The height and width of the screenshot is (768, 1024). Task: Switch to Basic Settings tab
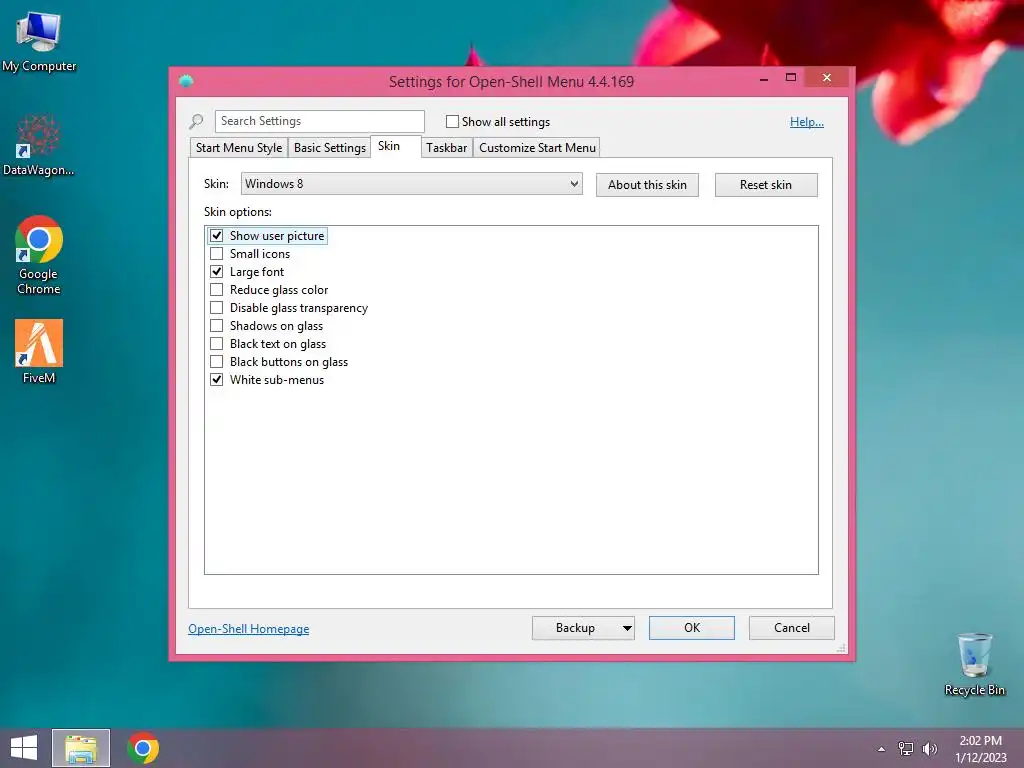click(330, 148)
